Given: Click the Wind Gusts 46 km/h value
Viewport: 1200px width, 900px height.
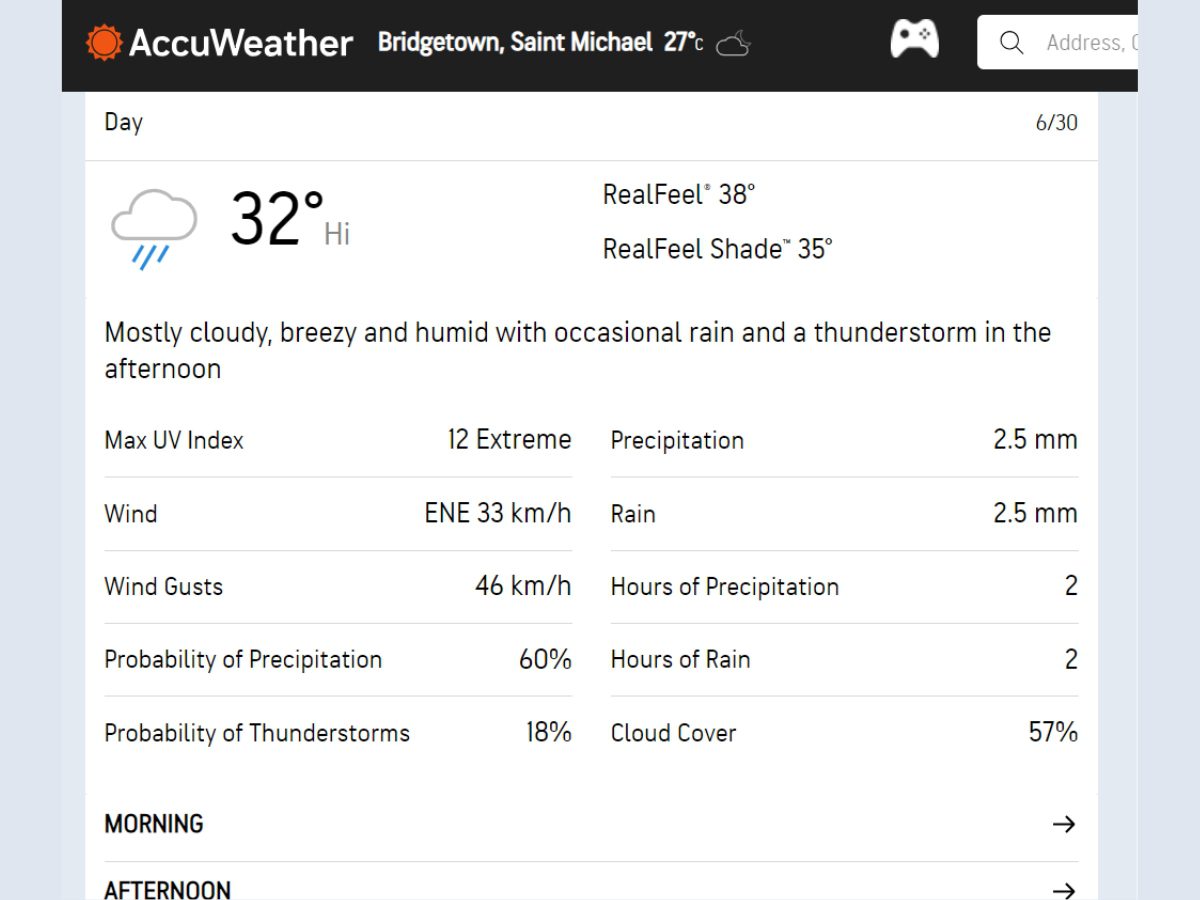Looking at the screenshot, I should pos(522,586).
